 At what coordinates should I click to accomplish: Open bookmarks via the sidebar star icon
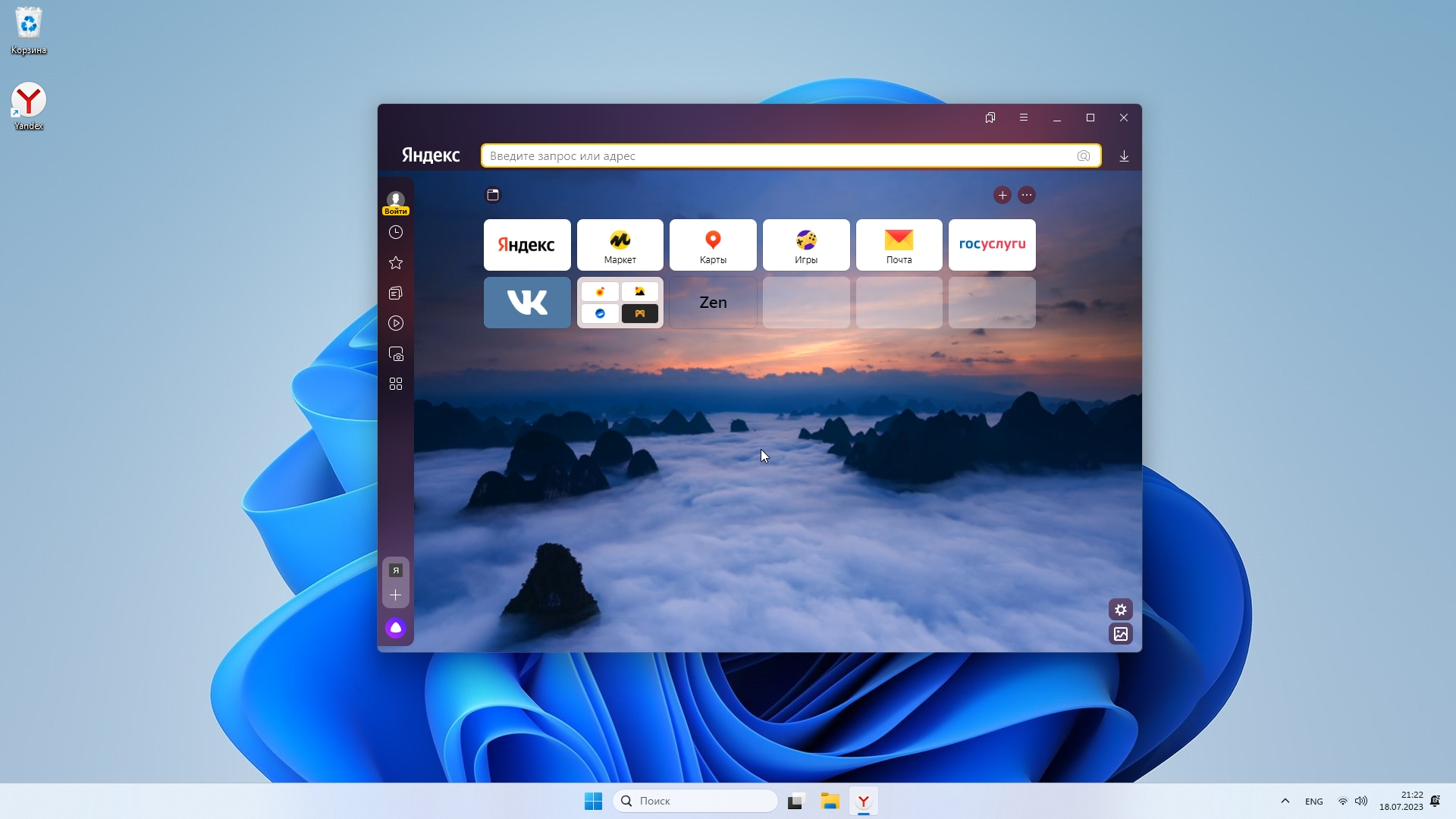click(396, 262)
